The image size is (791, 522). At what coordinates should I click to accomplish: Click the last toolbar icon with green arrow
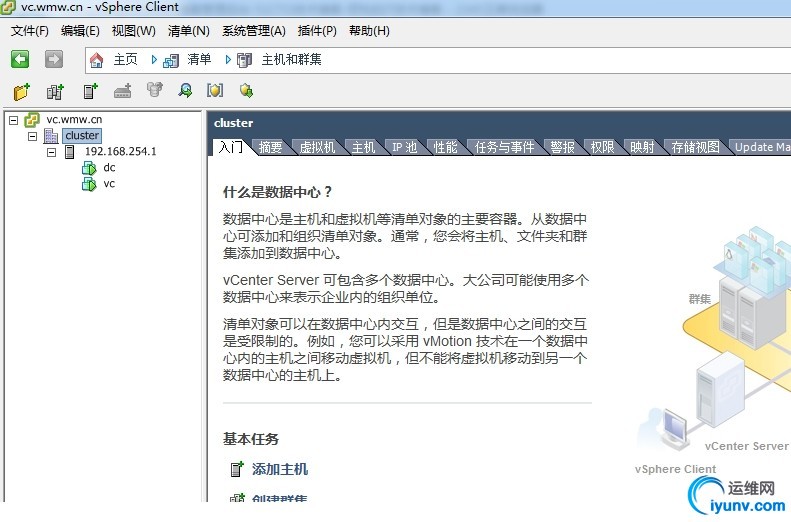click(246, 91)
